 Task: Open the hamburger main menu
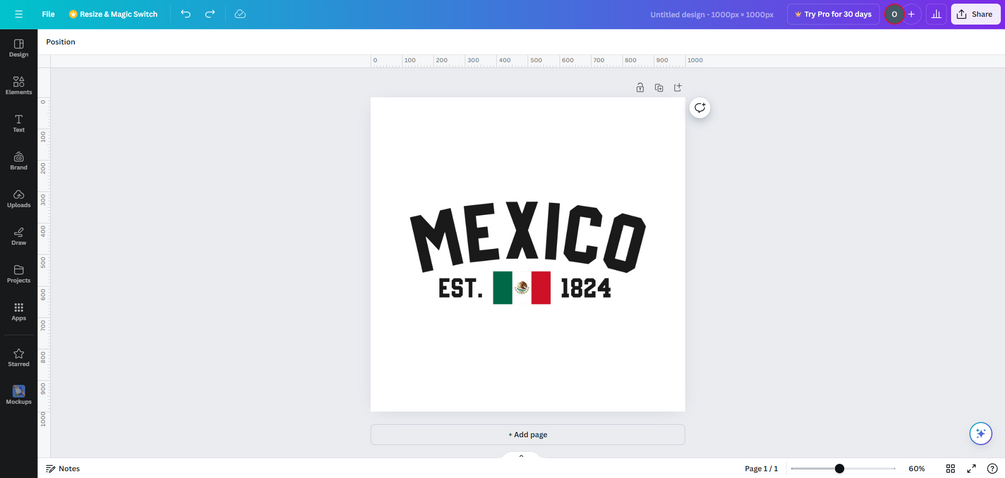19,14
